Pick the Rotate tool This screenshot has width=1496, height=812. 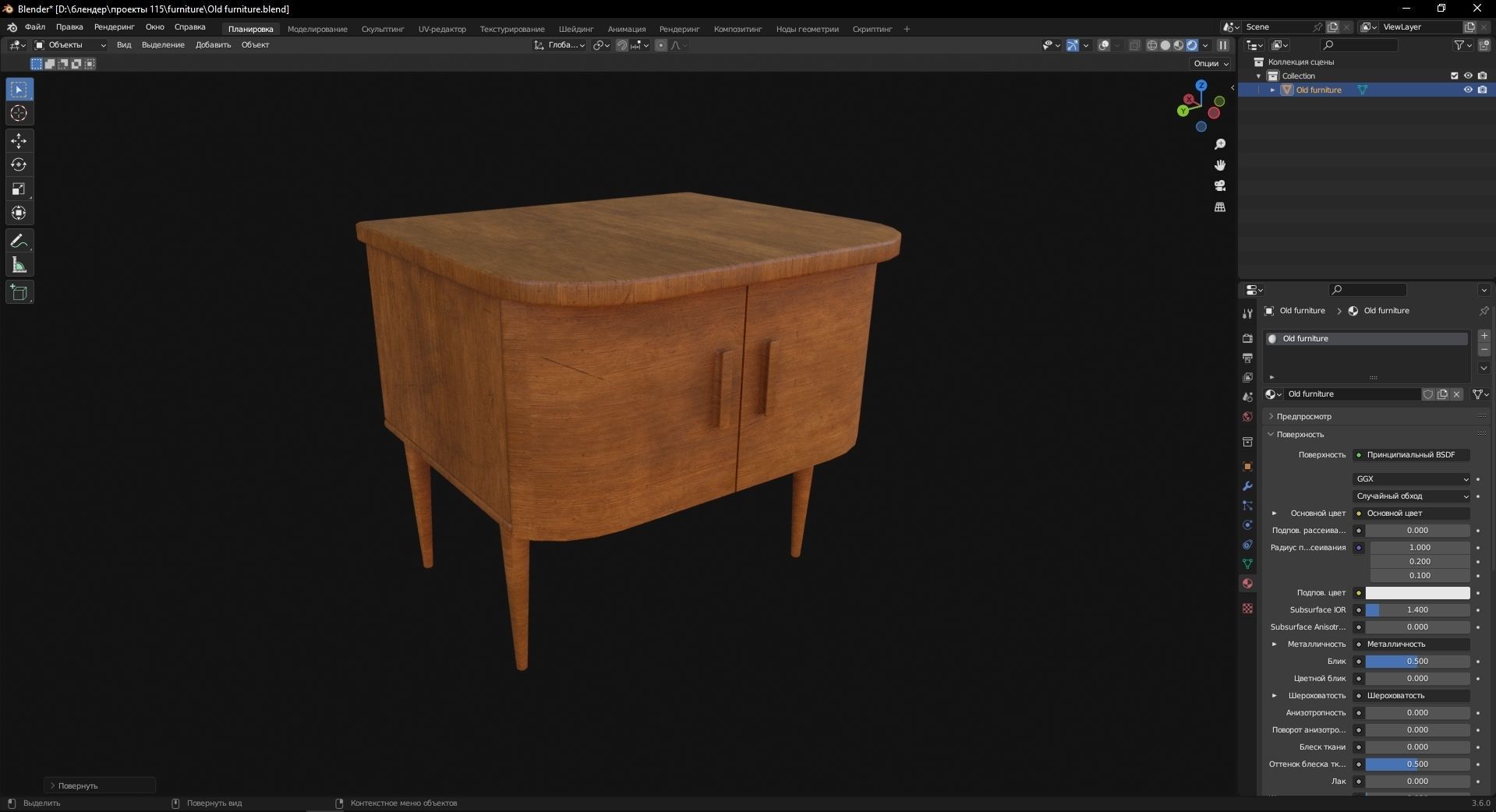[19, 165]
